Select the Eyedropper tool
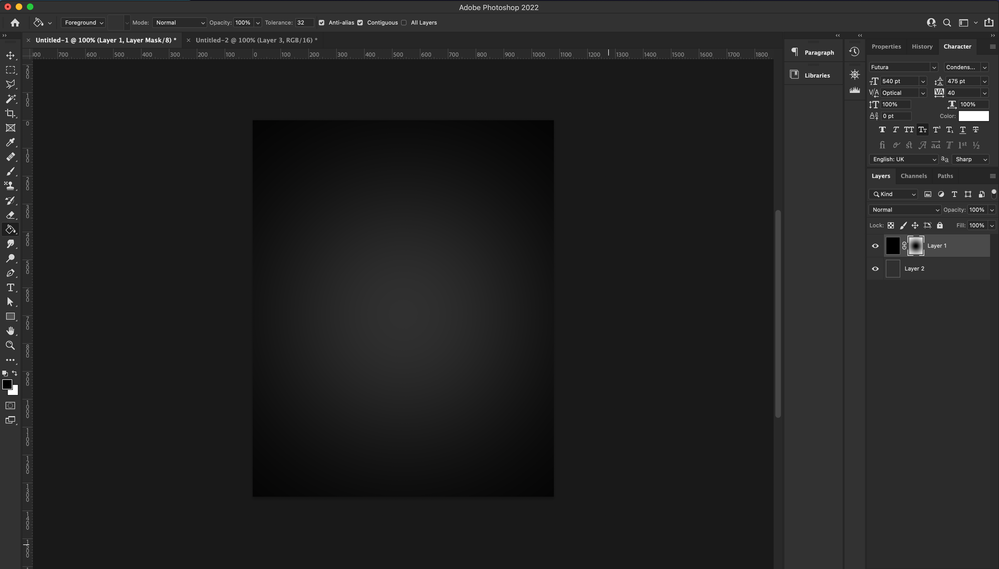The width and height of the screenshot is (999, 569). click(x=10, y=142)
